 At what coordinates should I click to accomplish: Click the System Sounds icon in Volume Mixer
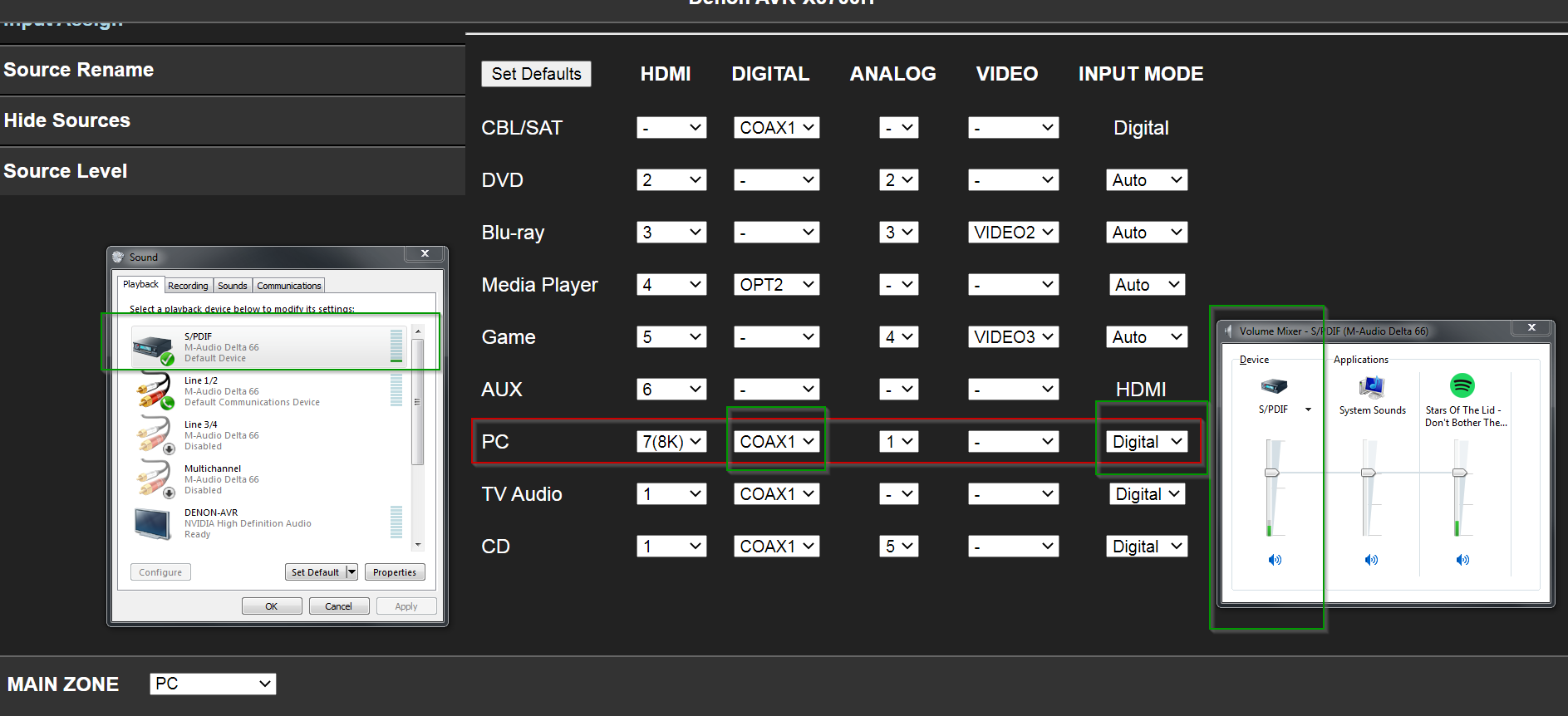point(1371,387)
